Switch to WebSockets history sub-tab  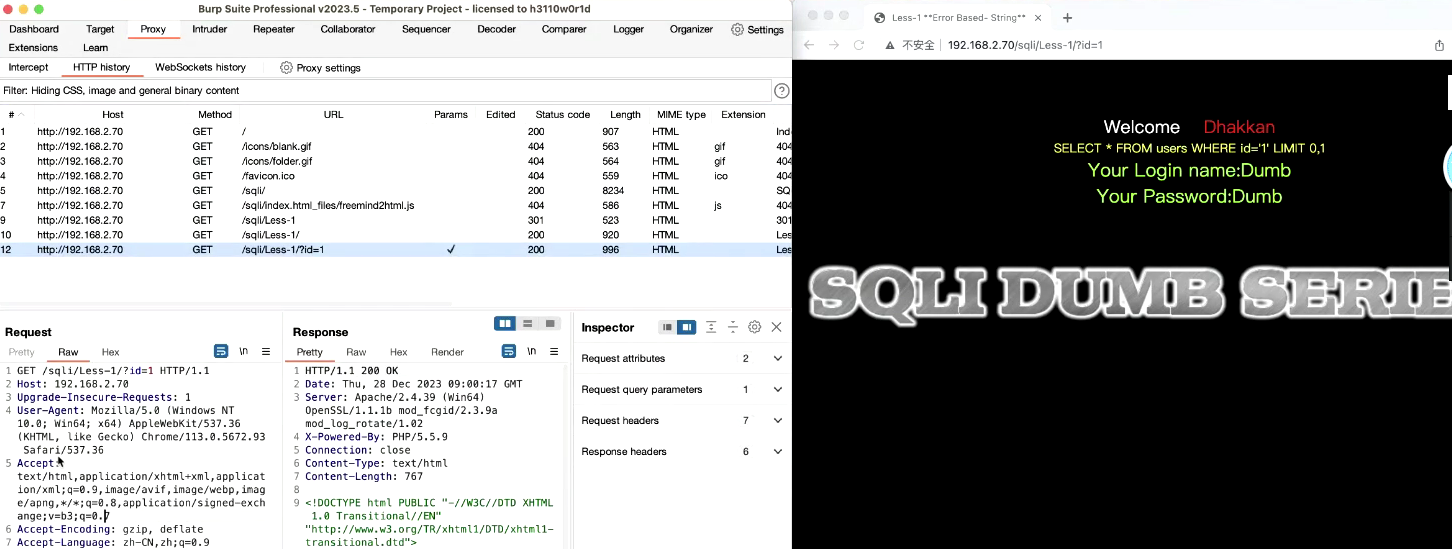coord(200,67)
